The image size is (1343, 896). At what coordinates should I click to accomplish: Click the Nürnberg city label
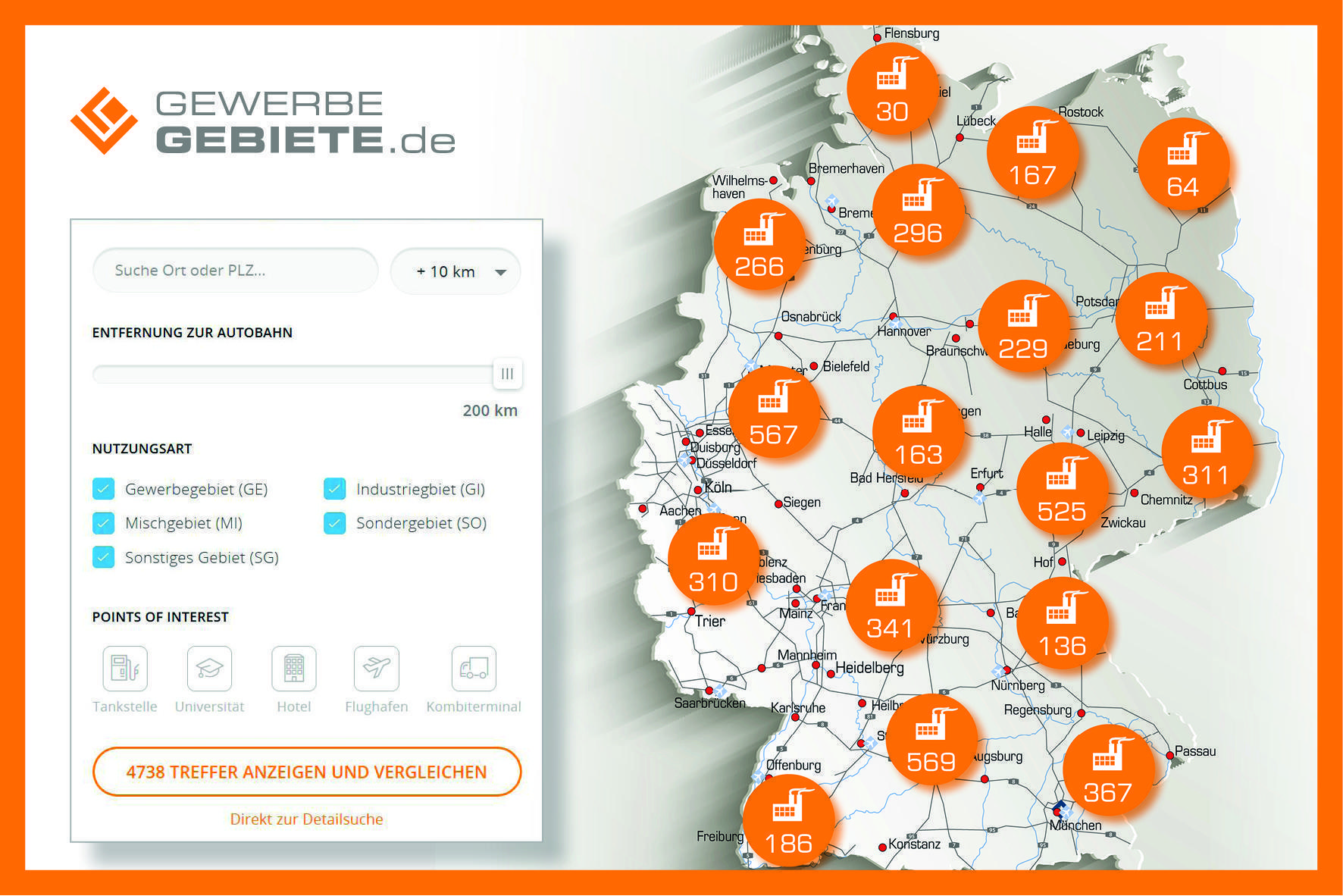1018,685
